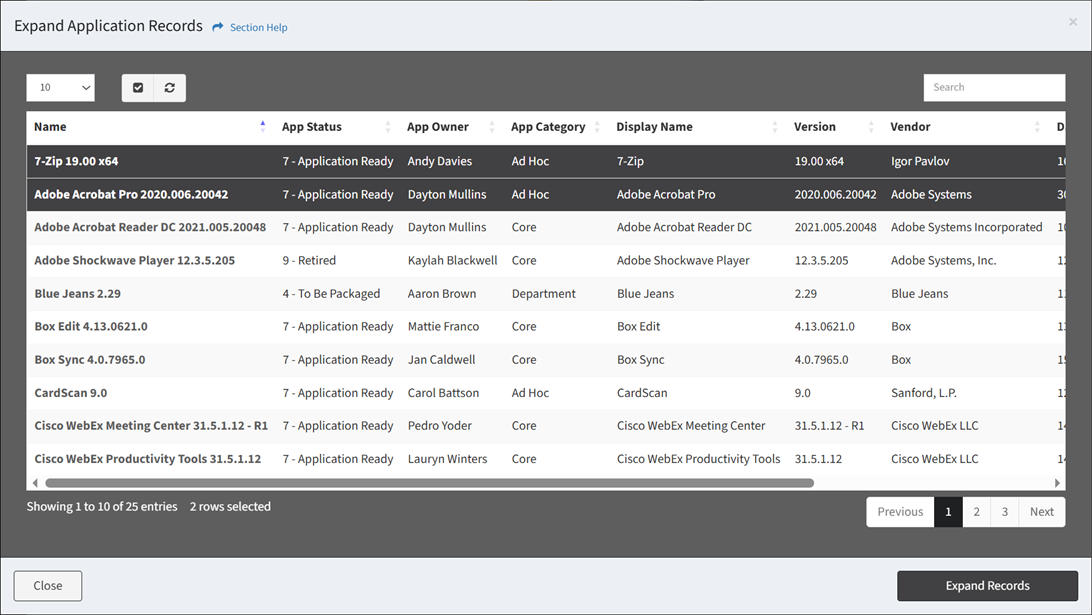Screen dimensions: 1092x615
Task: Click sort icon on Display Name column
Action: point(775,127)
